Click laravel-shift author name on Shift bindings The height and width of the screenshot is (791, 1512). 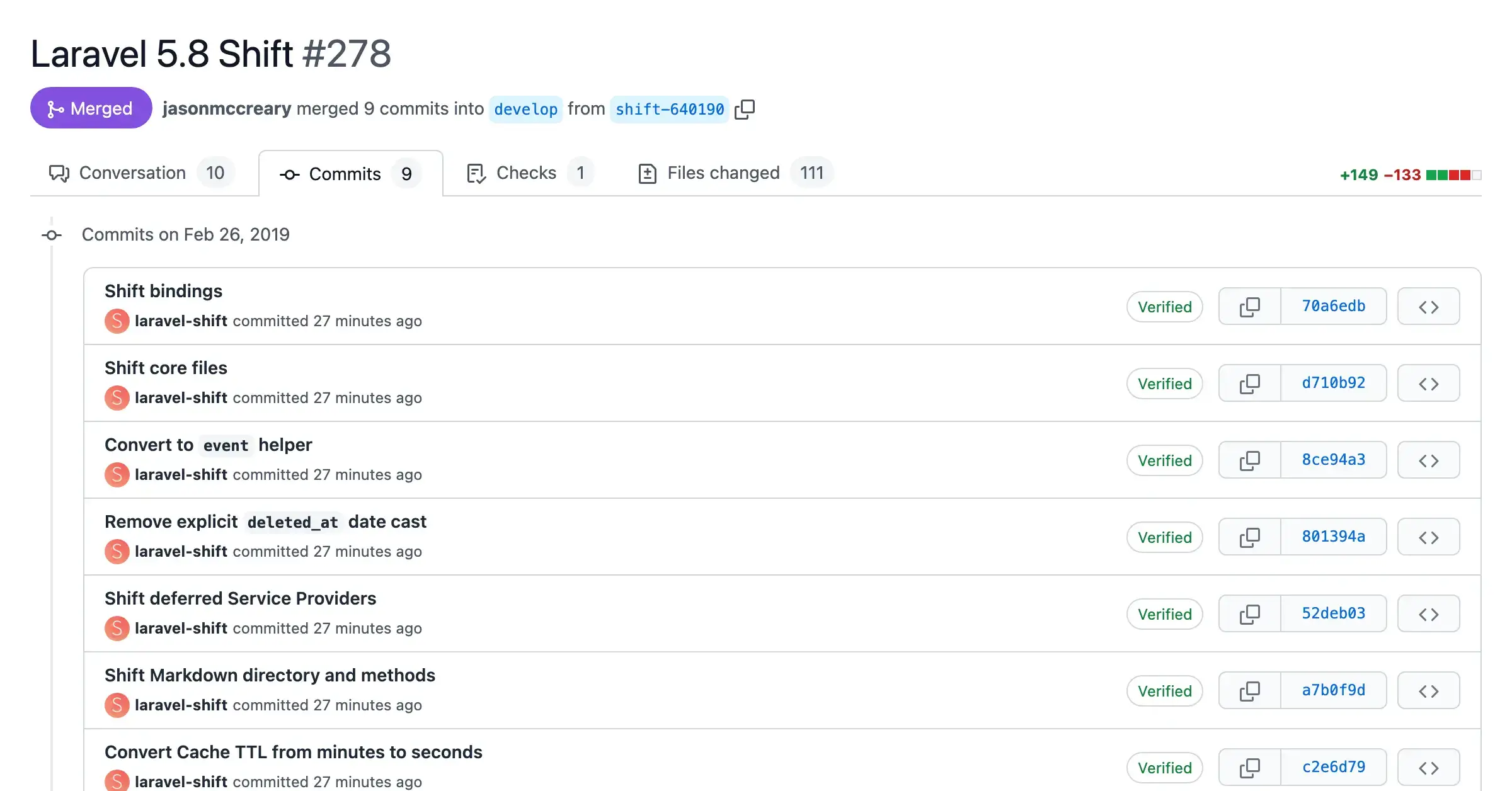[x=181, y=321]
